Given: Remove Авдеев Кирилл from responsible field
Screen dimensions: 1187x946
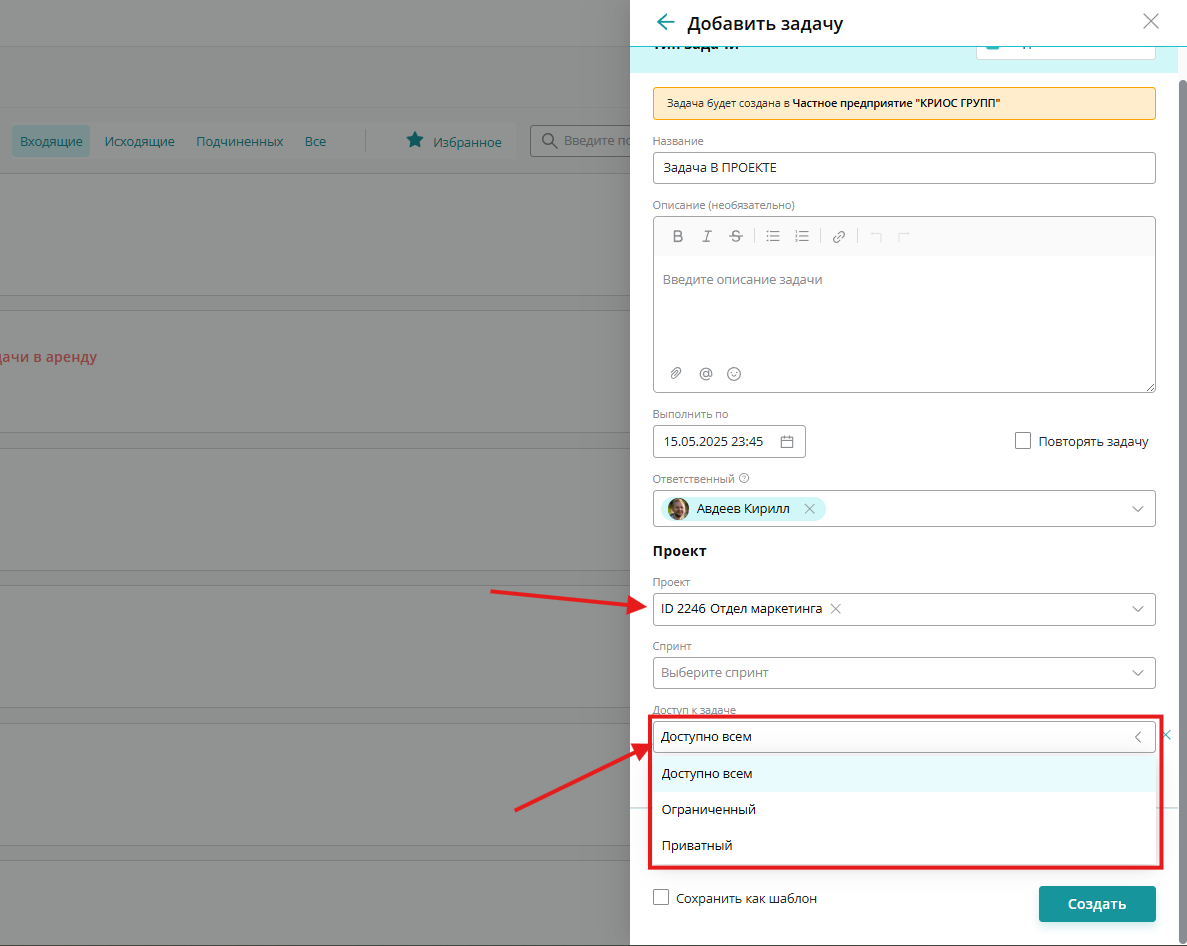Looking at the screenshot, I should point(809,509).
